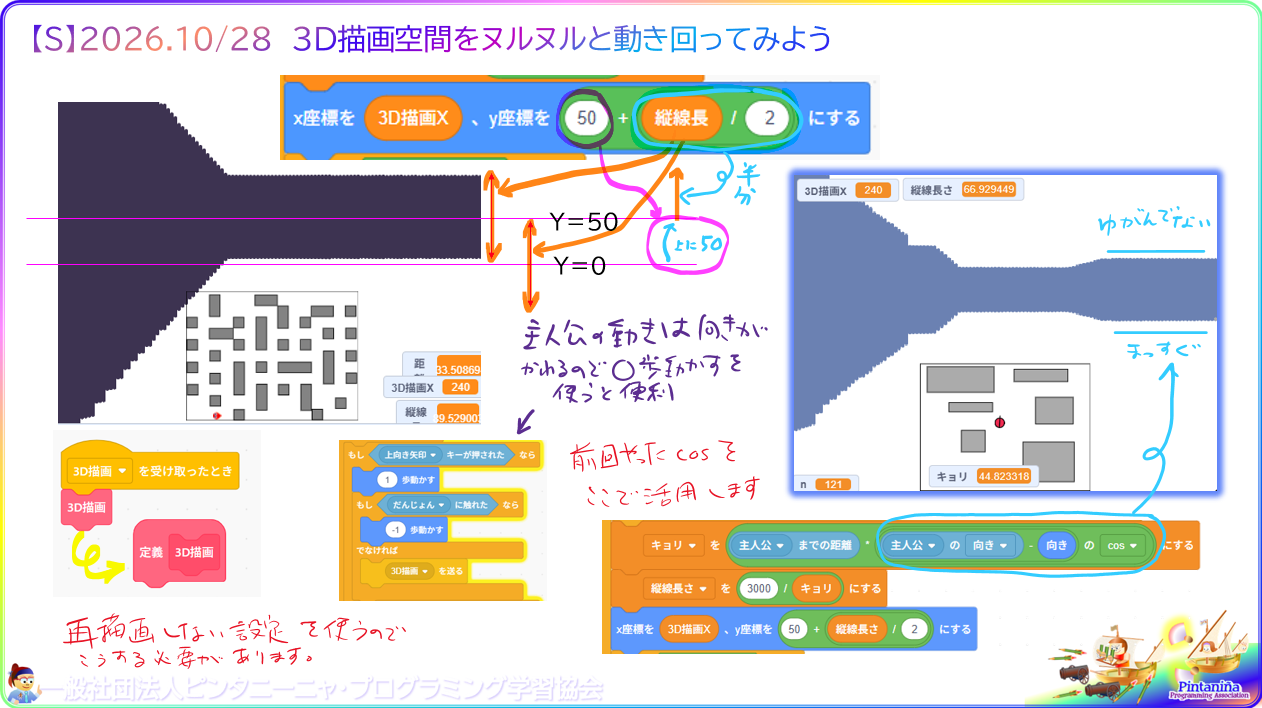Click the n 121 variable monitor
This screenshot has height=708, width=1262.
pos(824,484)
